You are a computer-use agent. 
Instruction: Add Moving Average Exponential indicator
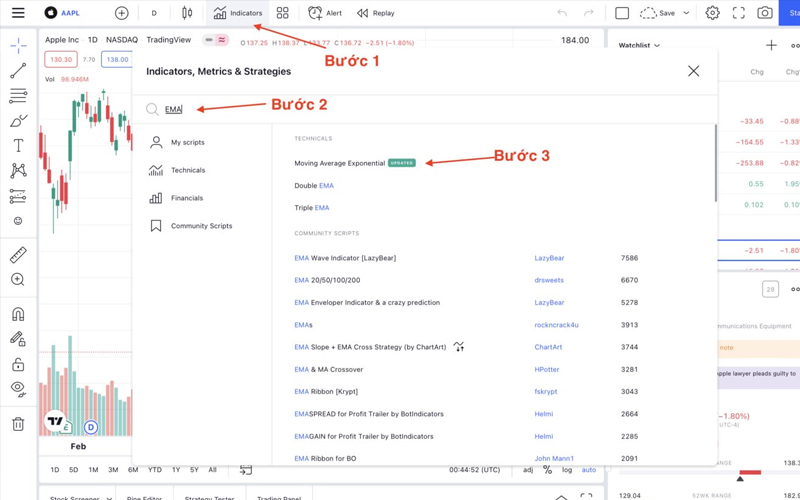tap(339, 163)
